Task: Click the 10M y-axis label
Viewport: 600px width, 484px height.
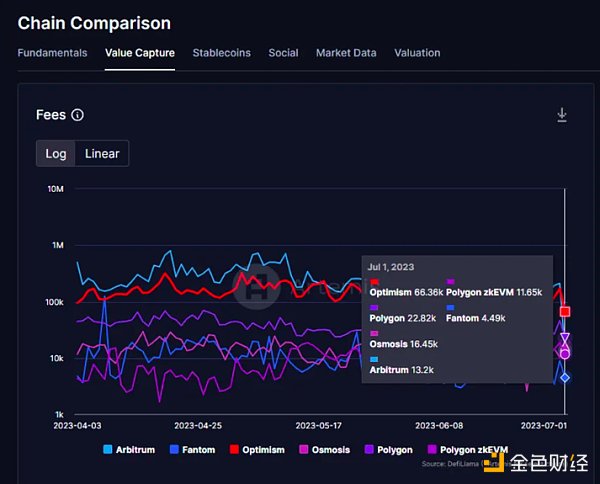Action: click(x=55, y=189)
